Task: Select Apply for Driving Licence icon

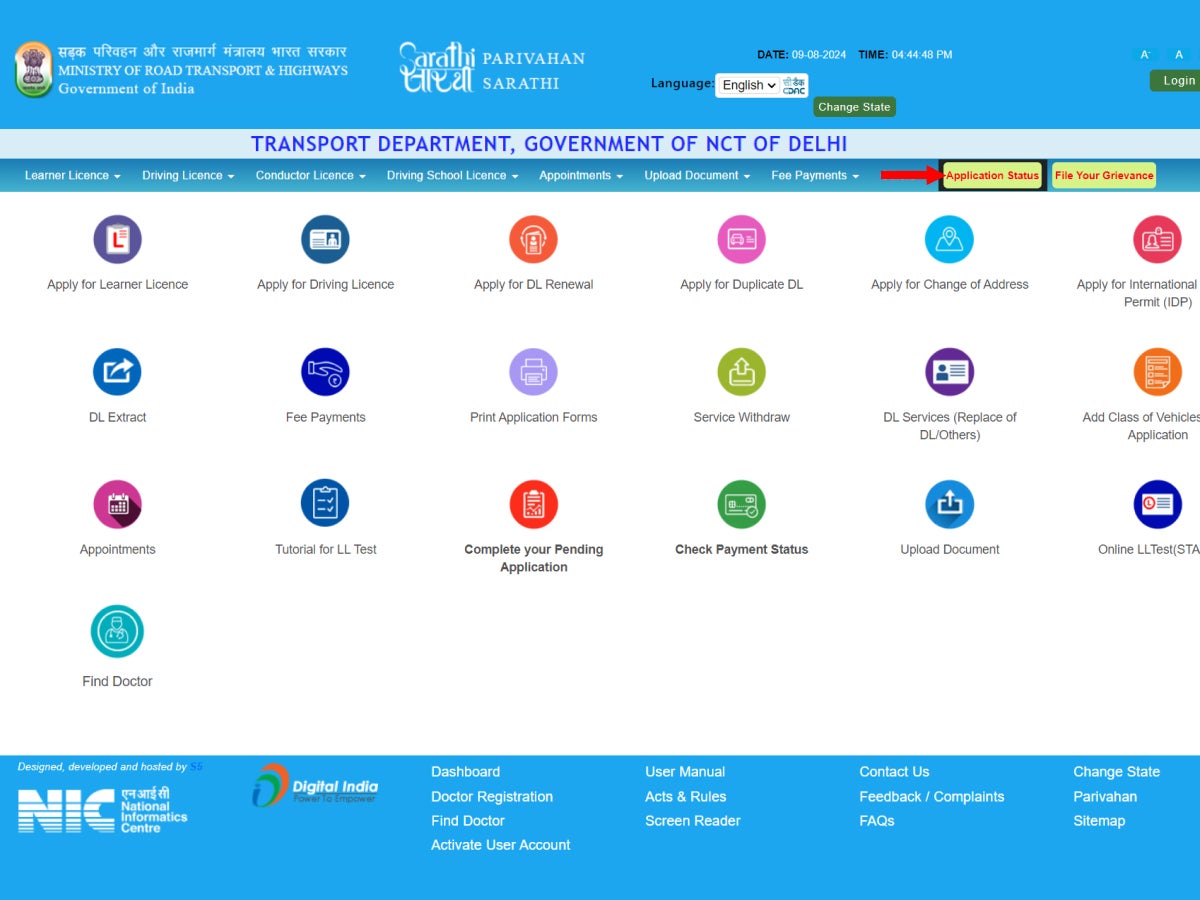Action: tap(325, 239)
